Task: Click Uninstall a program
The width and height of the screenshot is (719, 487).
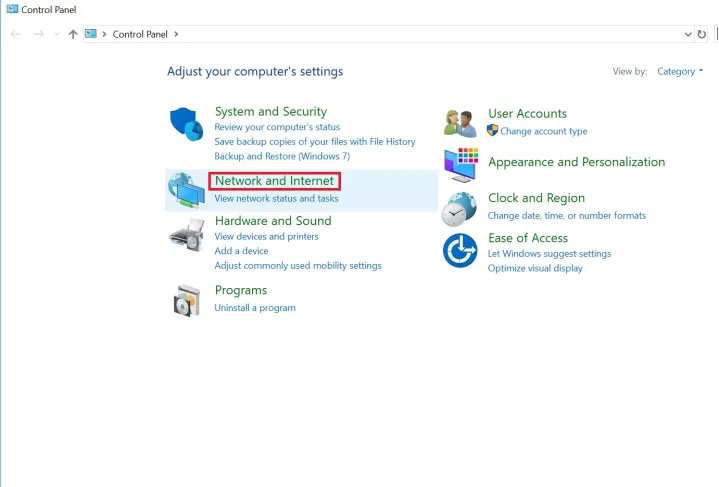Action: tap(255, 308)
